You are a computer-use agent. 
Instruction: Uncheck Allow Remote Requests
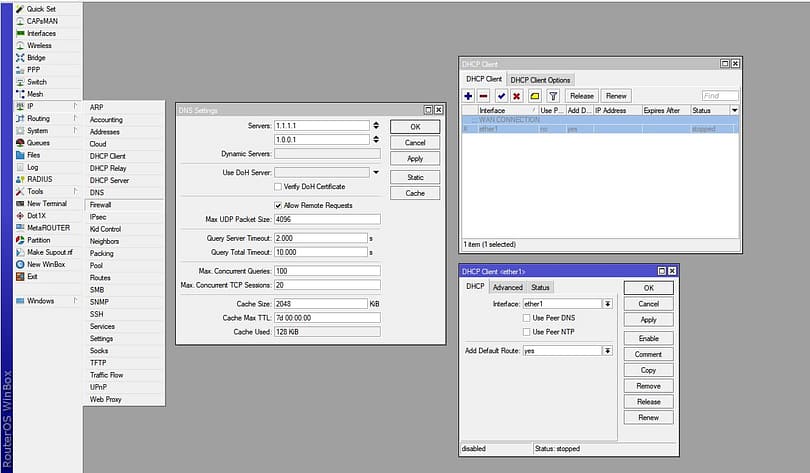click(278, 206)
